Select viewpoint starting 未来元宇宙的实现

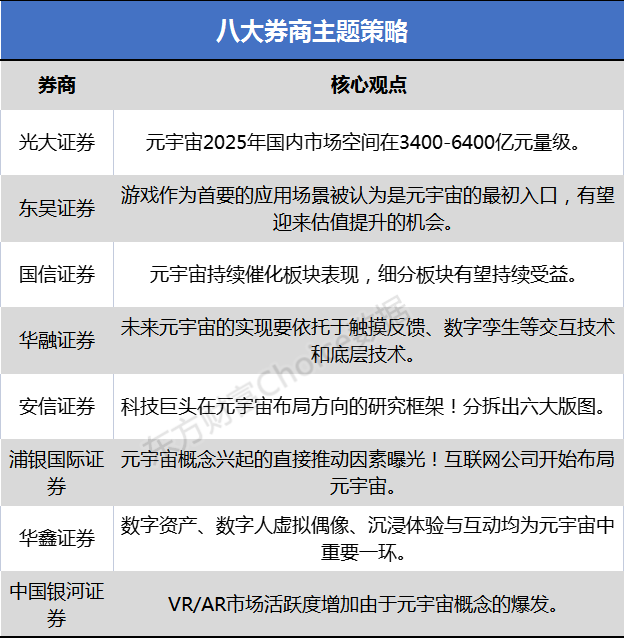tap(368, 341)
